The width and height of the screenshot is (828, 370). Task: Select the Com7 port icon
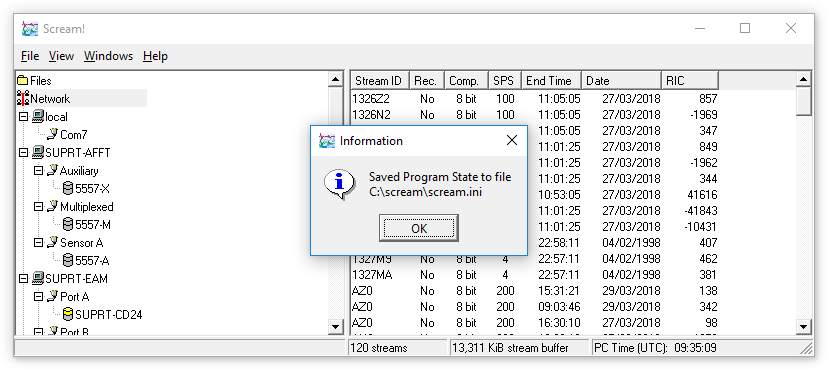[x=53, y=135]
